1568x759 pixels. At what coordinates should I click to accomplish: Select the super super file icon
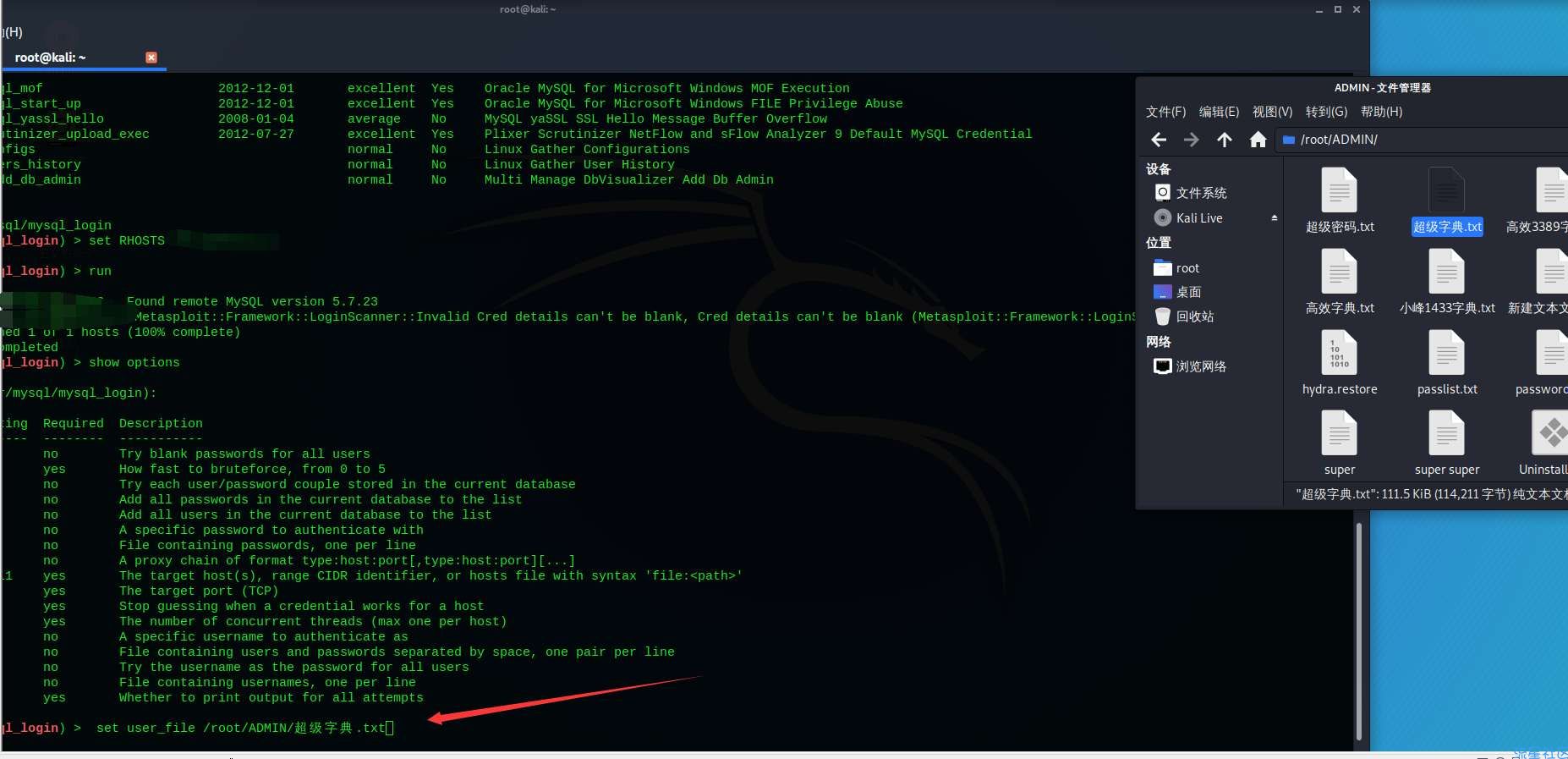pyautogui.click(x=1447, y=432)
